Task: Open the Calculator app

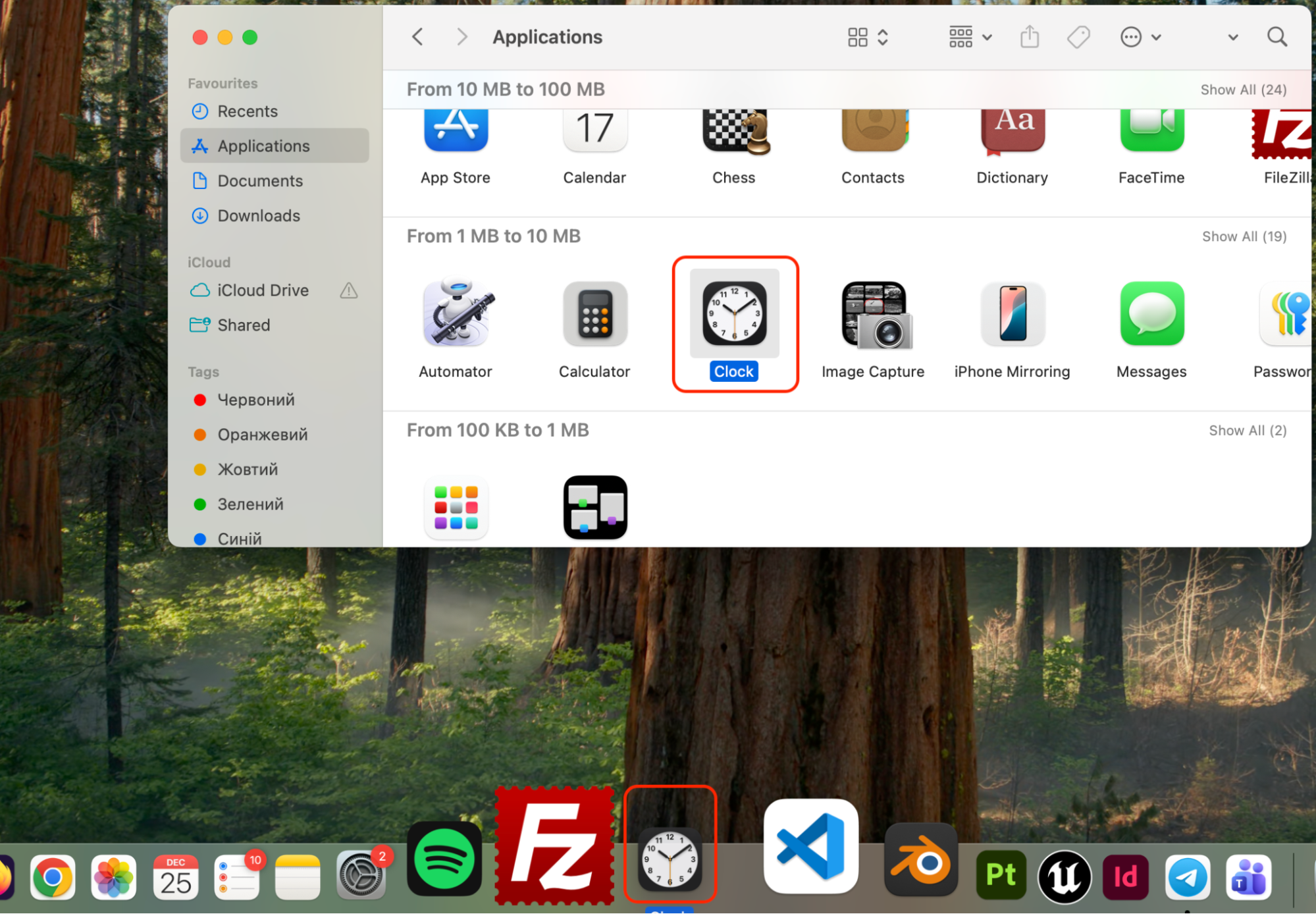Action: point(594,315)
